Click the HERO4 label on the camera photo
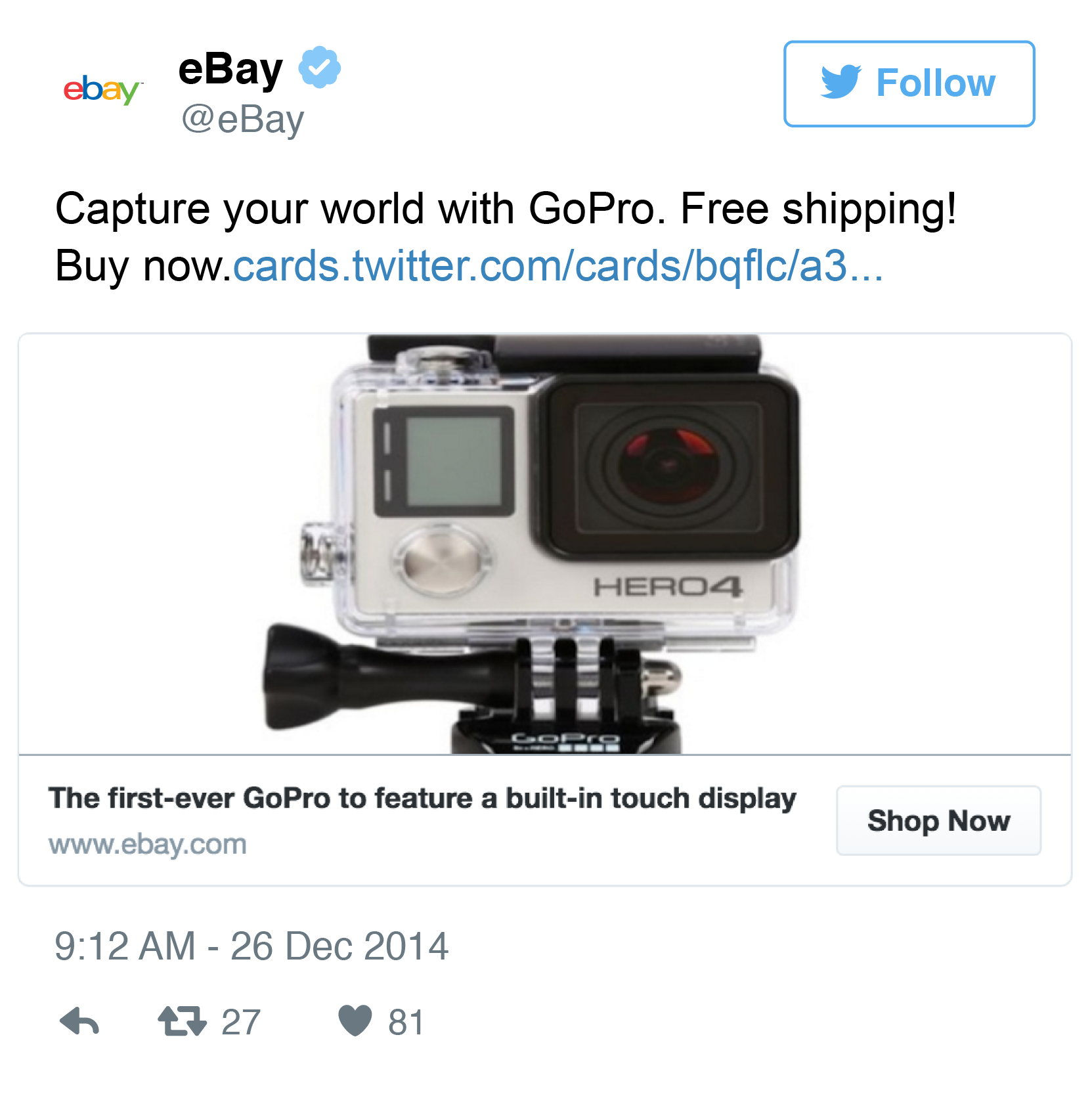Screen dimensions: 1092x1104 tap(667, 586)
